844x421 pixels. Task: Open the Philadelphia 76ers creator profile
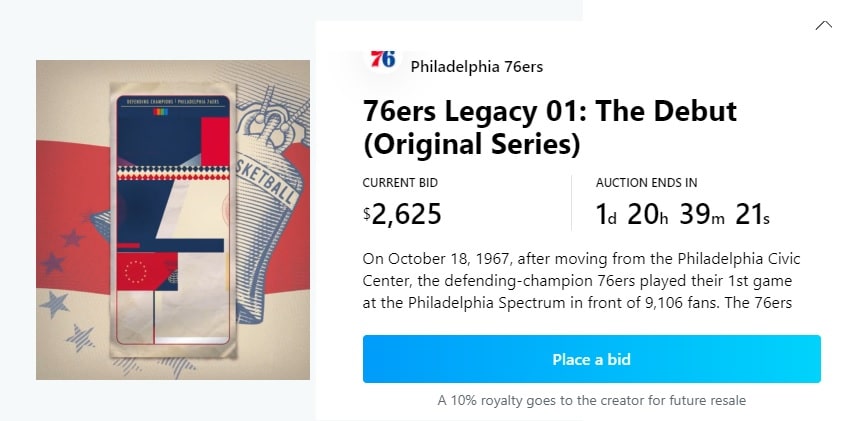tap(476, 67)
